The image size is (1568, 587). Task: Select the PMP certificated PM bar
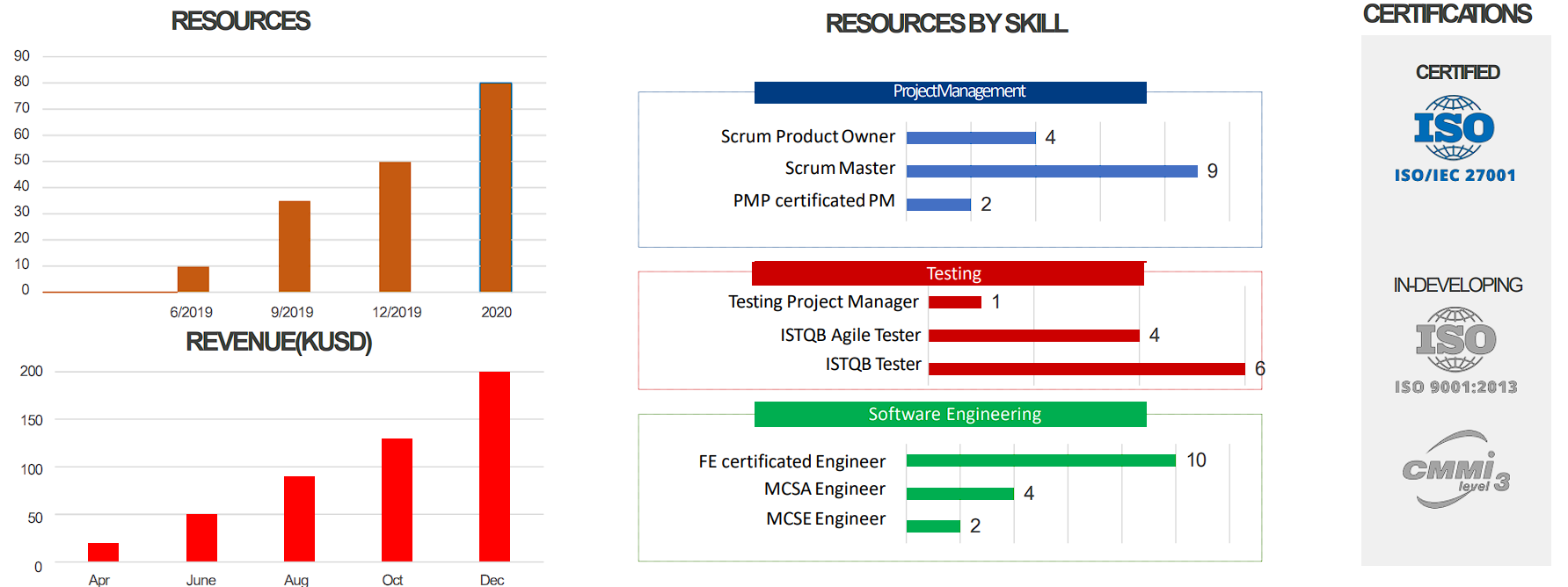pos(938,205)
